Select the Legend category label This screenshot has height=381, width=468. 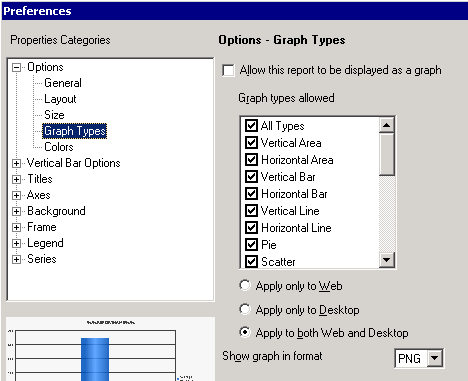point(45,243)
